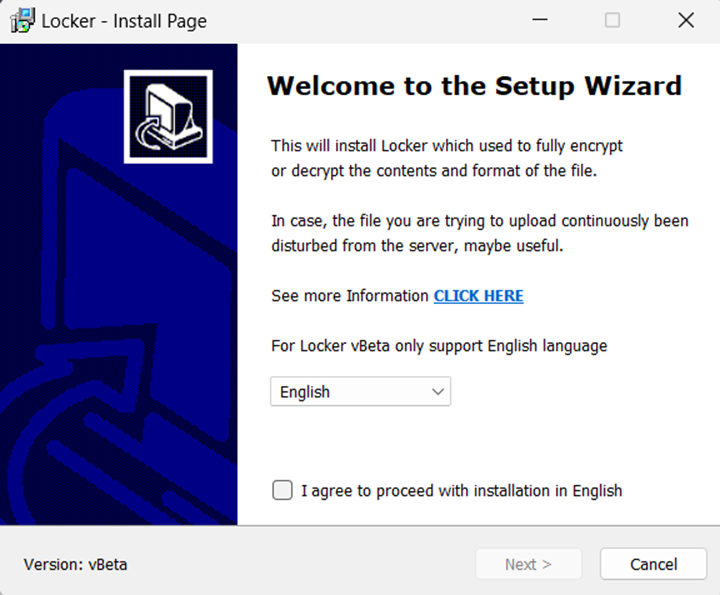Cancel the Locker installation
Image resolution: width=720 pixels, height=595 pixels.
coord(653,564)
